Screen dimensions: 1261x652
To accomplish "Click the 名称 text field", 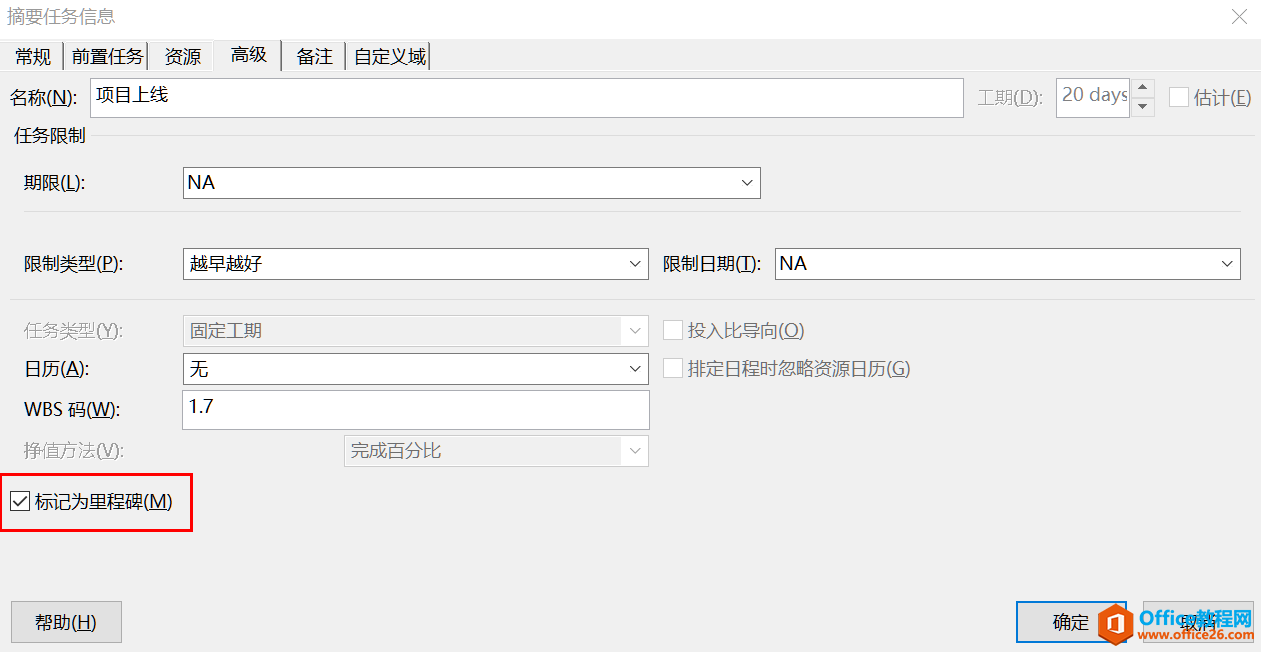I will point(526,98).
